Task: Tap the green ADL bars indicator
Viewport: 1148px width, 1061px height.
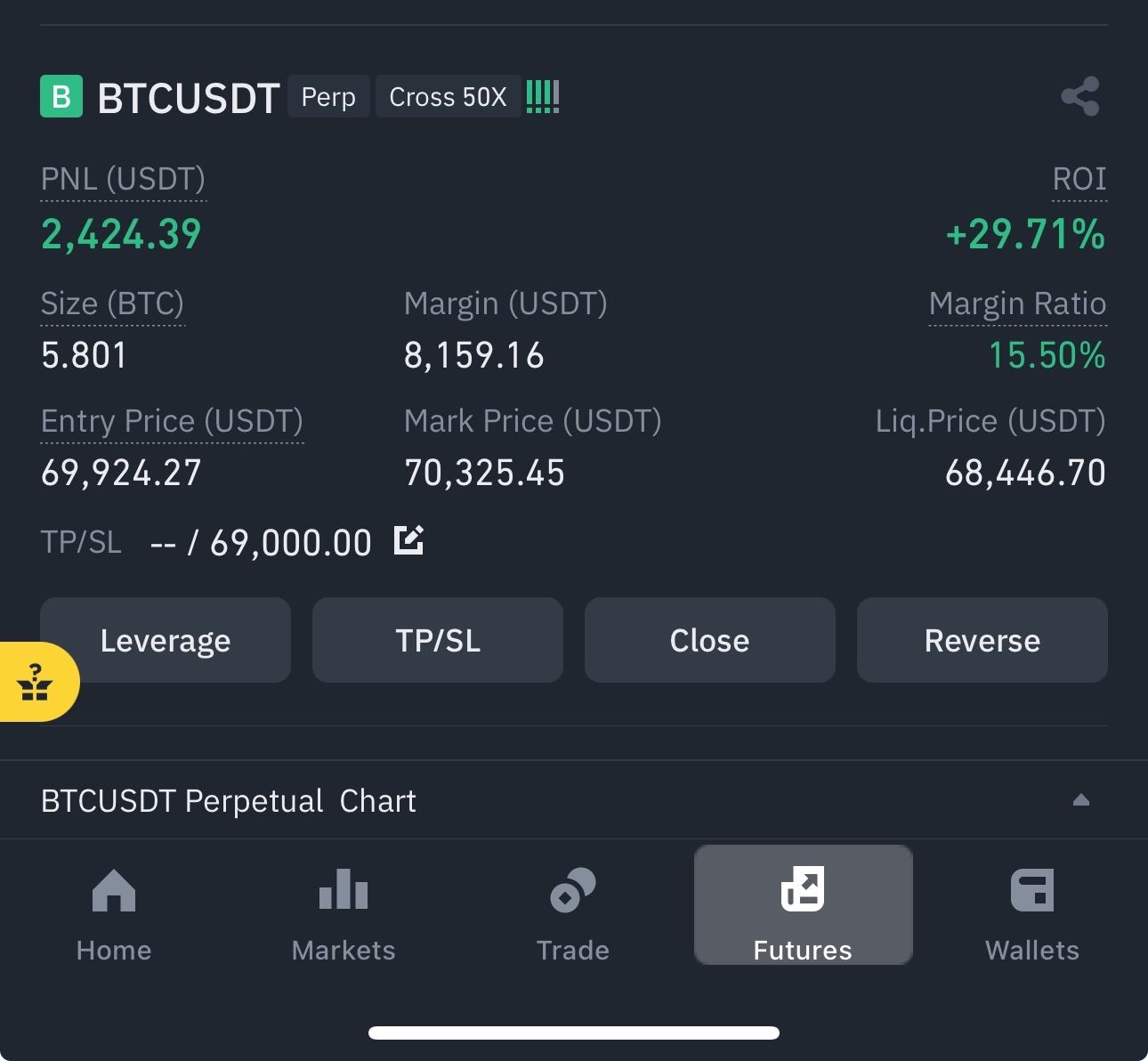Action: coord(543,96)
